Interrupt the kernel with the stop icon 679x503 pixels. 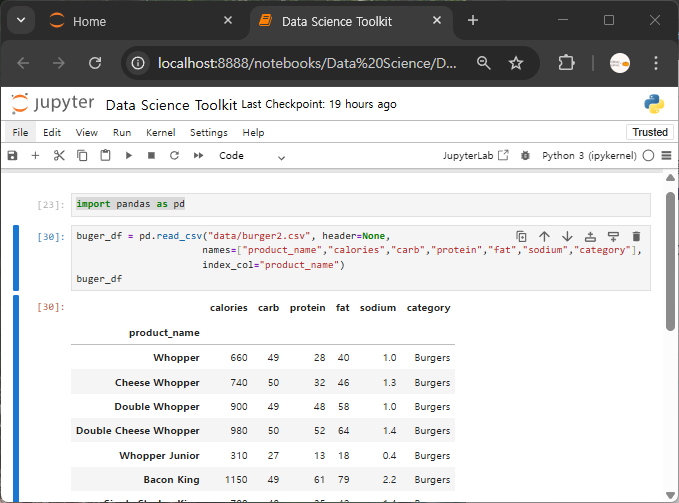point(151,155)
